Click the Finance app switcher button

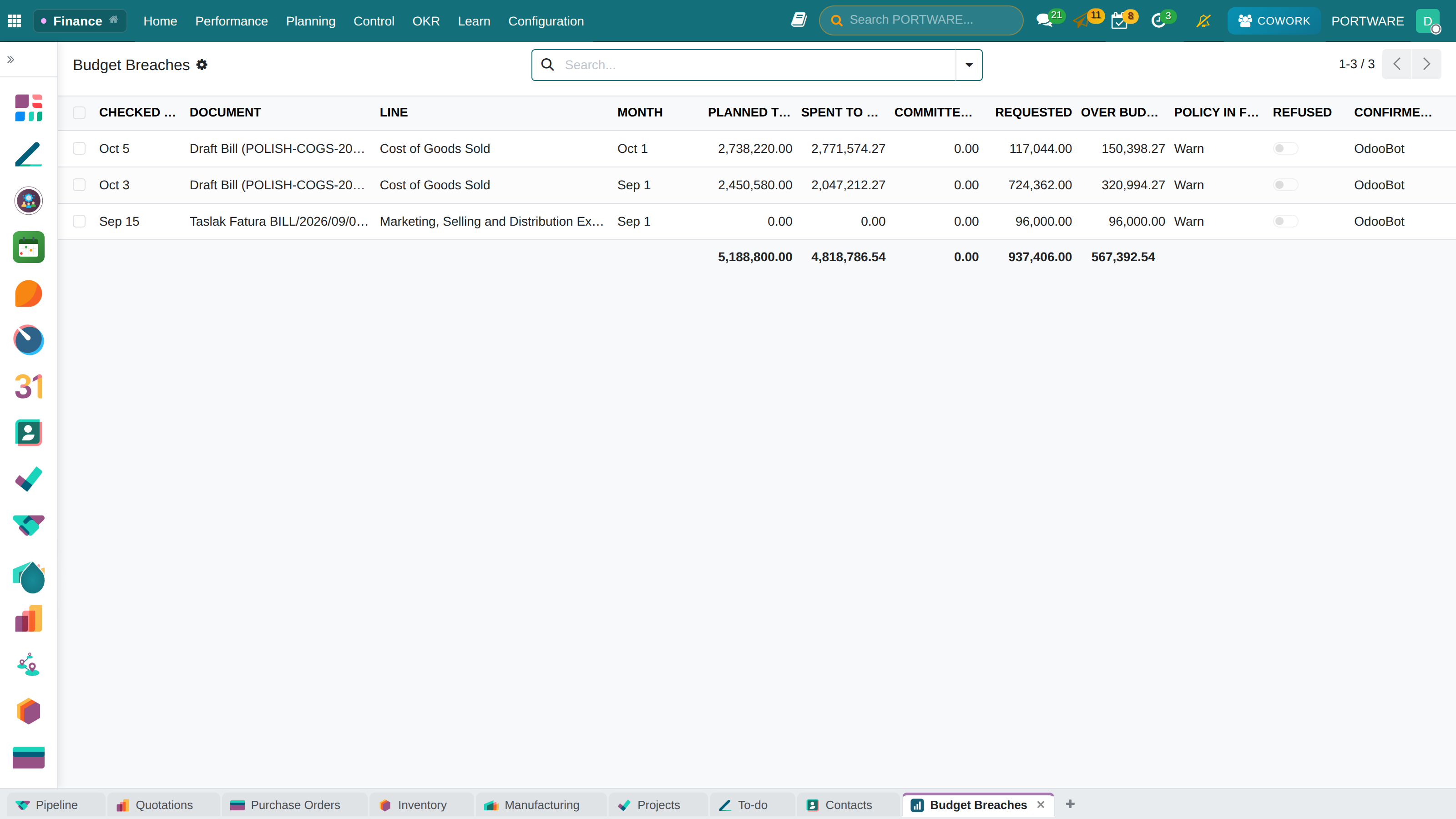pos(80,21)
